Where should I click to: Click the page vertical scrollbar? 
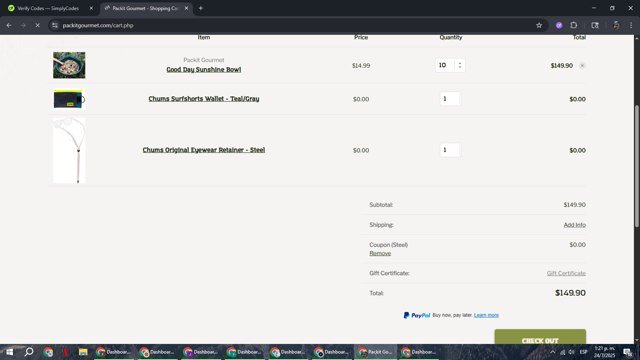click(x=636, y=165)
